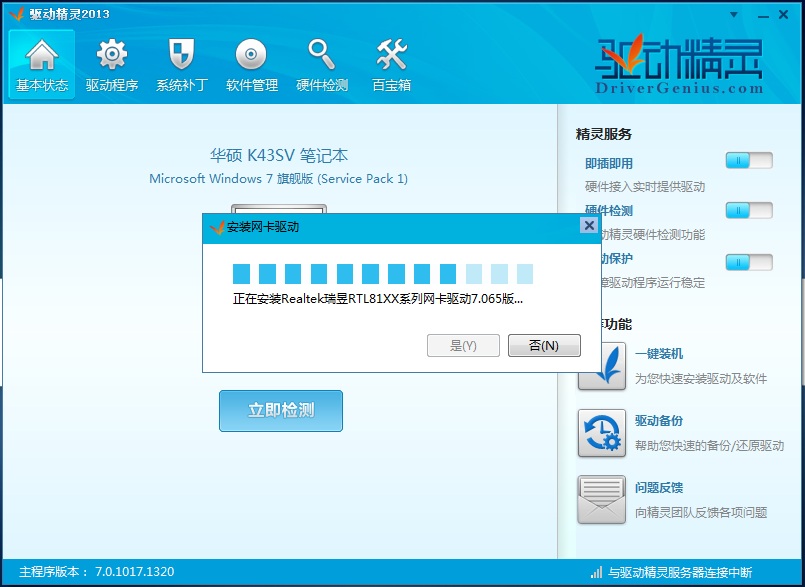Screen dimensions: 805x587
Task: Click the 否(N) button in dialog
Action: point(544,346)
